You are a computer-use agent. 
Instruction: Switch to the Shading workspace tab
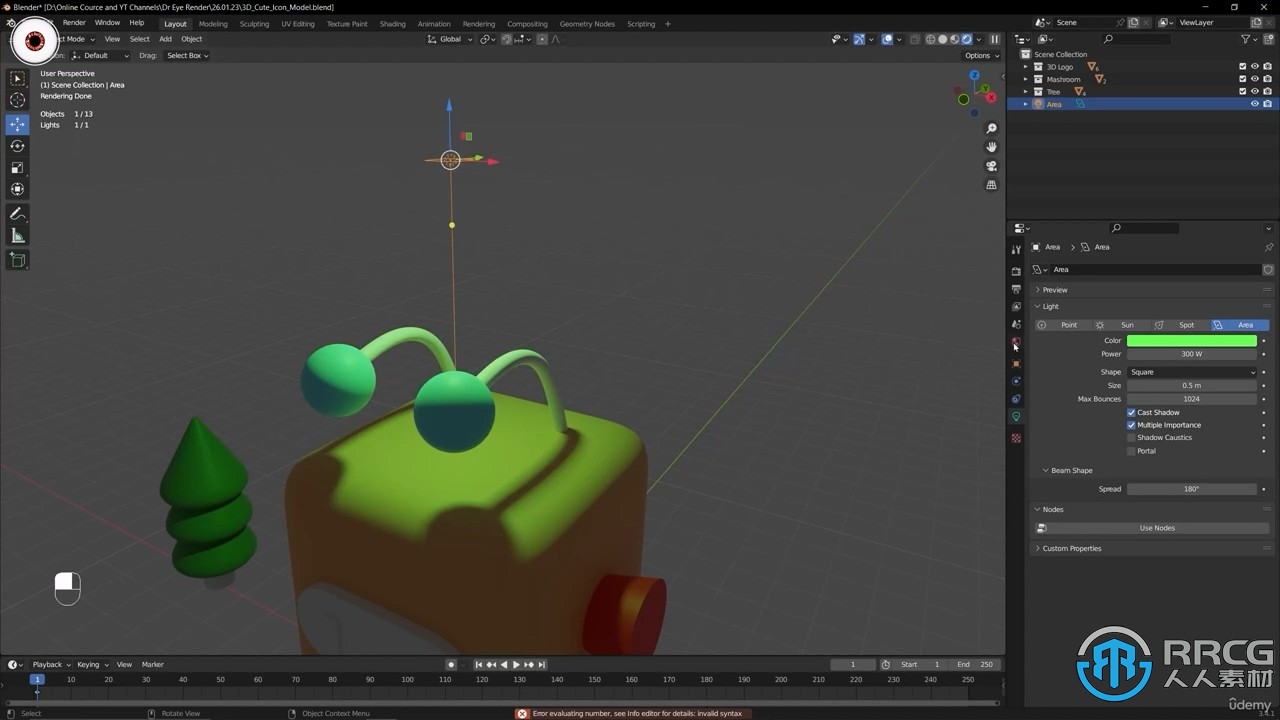click(x=392, y=24)
